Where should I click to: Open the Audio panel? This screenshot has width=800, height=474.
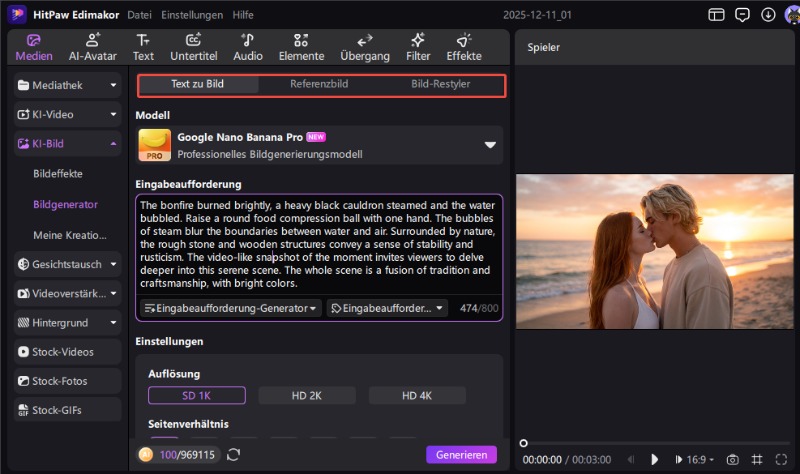tap(248, 47)
